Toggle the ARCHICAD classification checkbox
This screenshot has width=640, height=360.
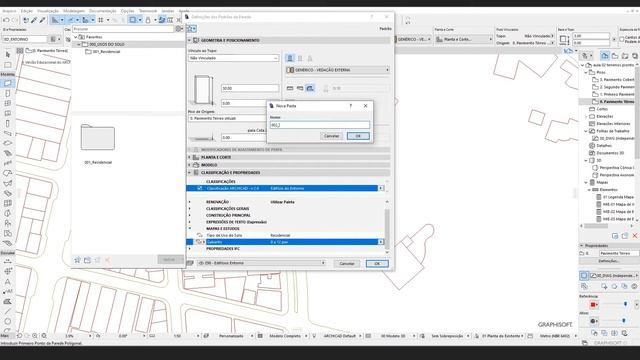200,188
